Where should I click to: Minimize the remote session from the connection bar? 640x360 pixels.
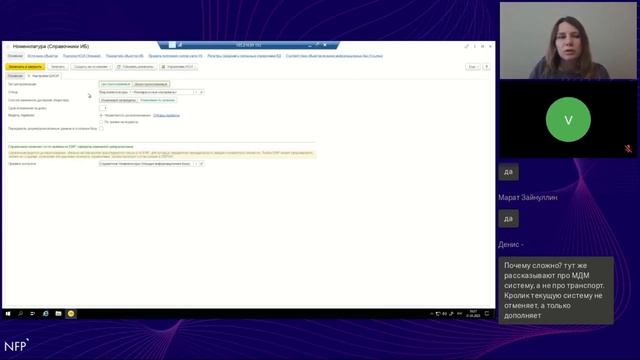pyautogui.click(x=310, y=45)
